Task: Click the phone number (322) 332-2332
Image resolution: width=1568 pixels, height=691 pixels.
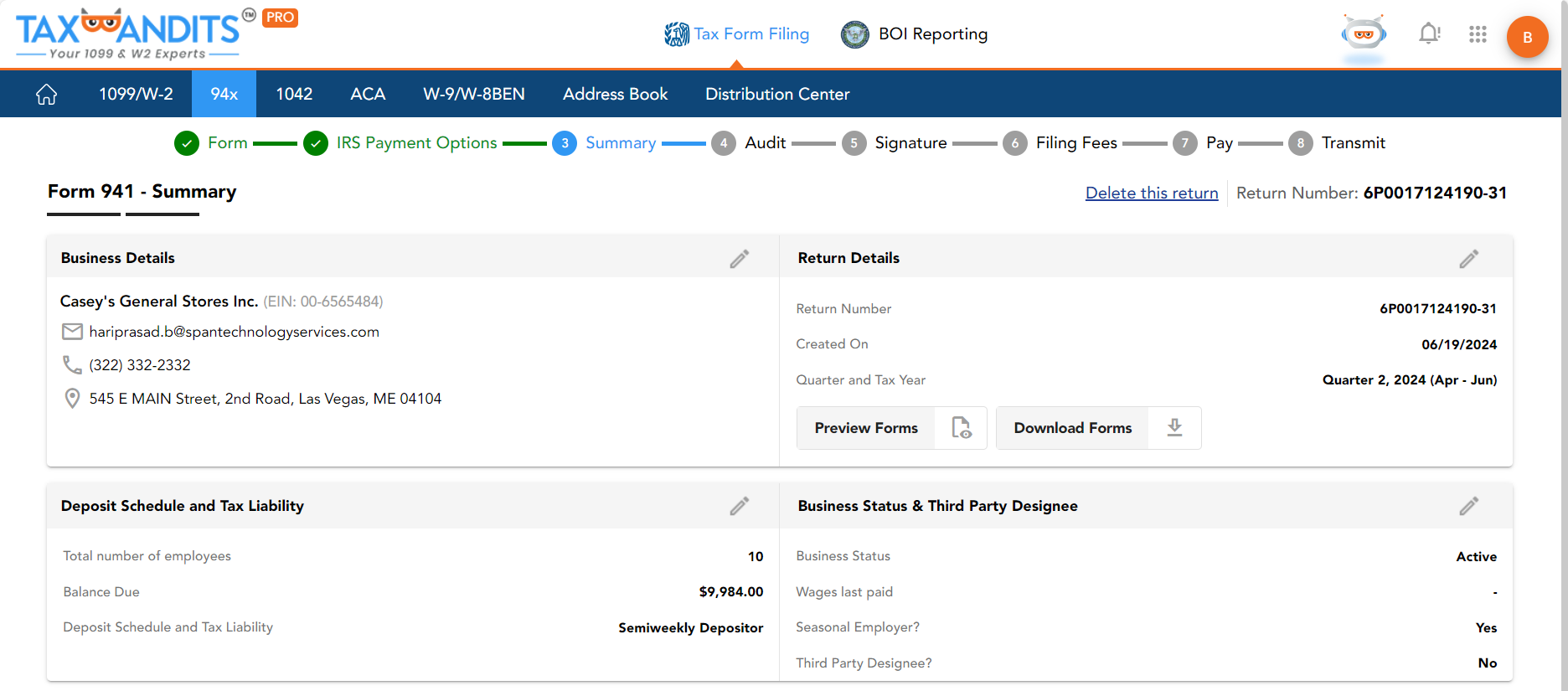Action: [x=140, y=365]
